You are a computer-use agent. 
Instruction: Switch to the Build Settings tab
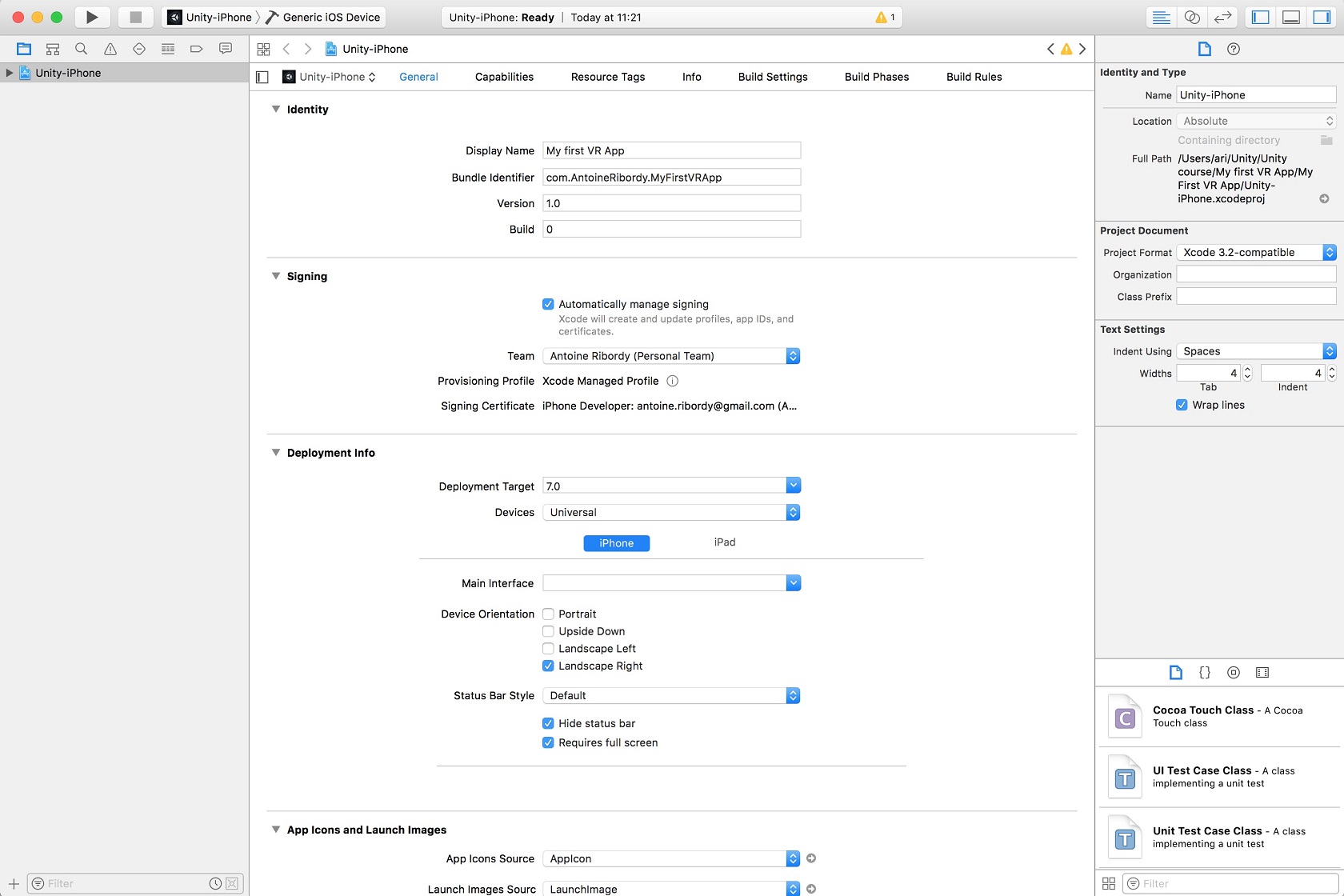tap(773, 77)
